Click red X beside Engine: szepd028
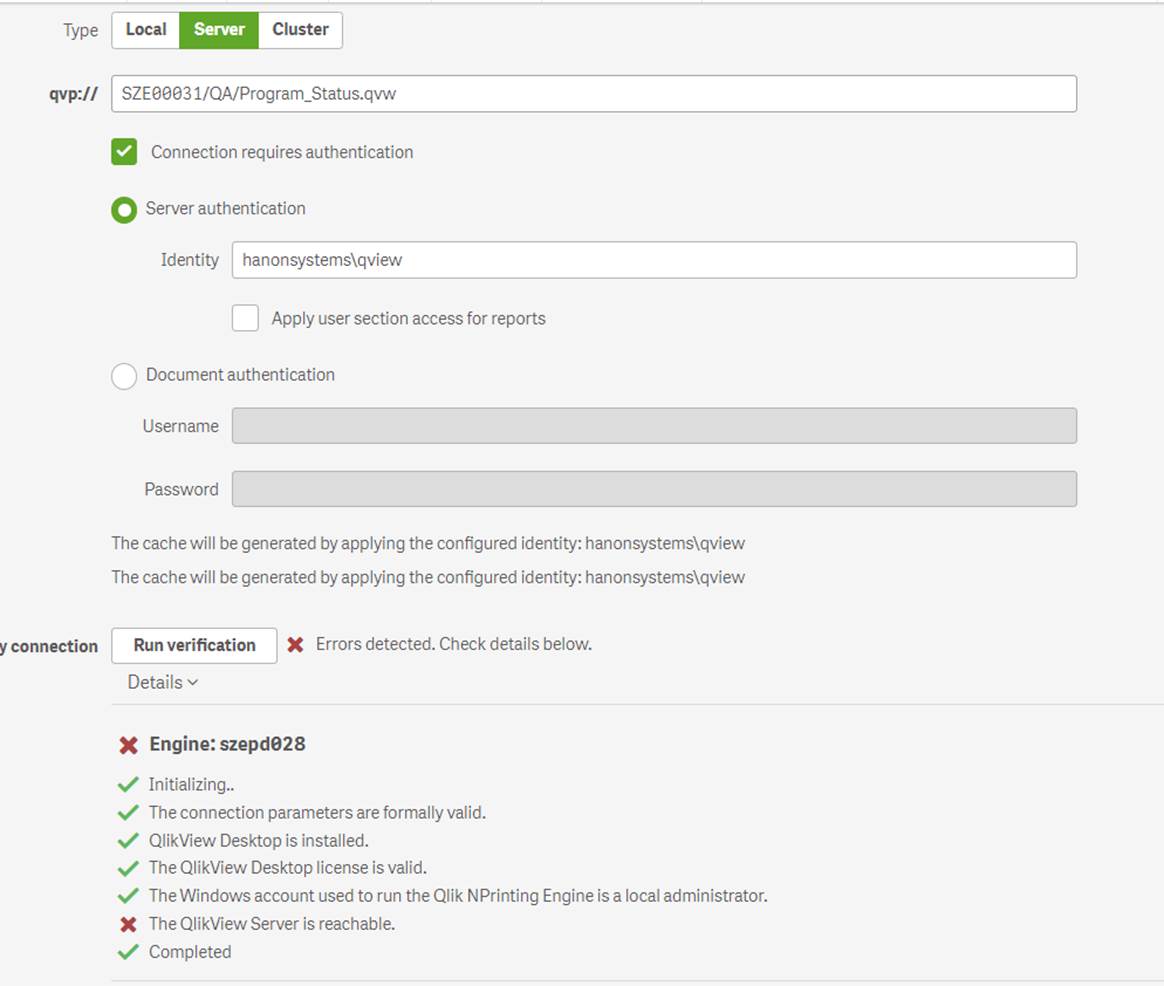The height and width of the screenshot is (986, 1164). point(128,745)
